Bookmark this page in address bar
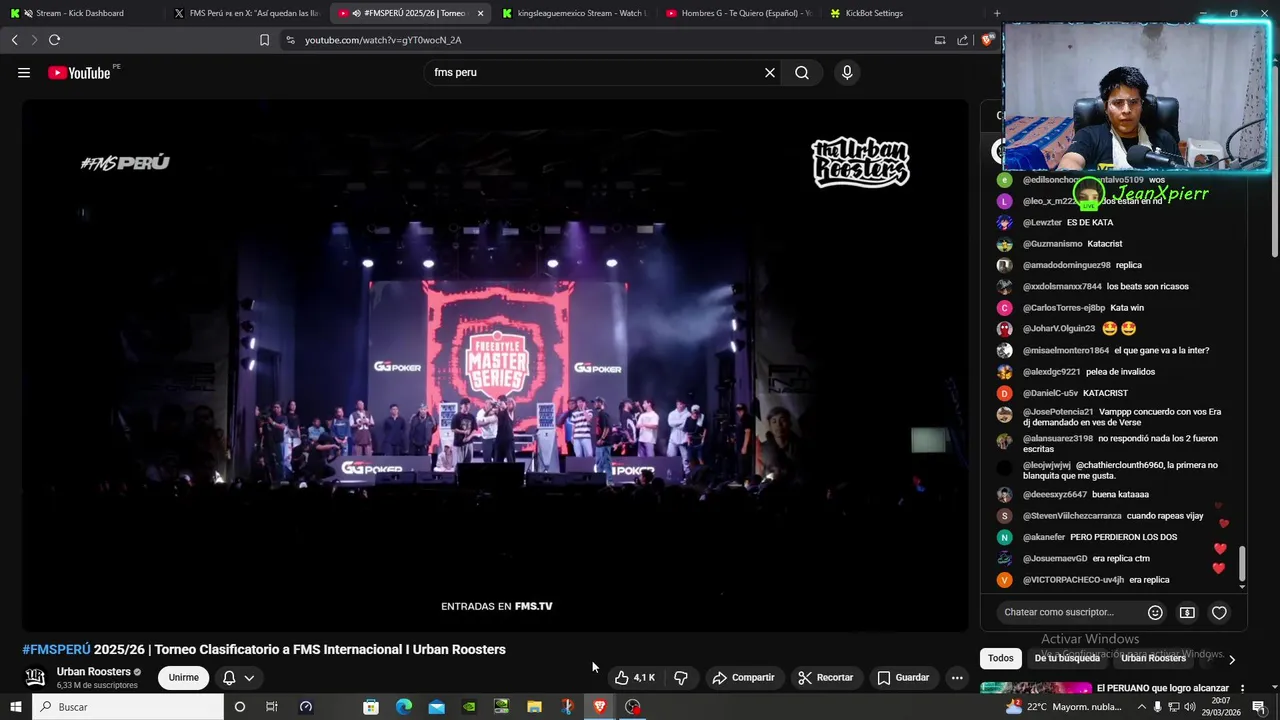The width and height of the screenshot is (1280, 720). tap(264, 40)
